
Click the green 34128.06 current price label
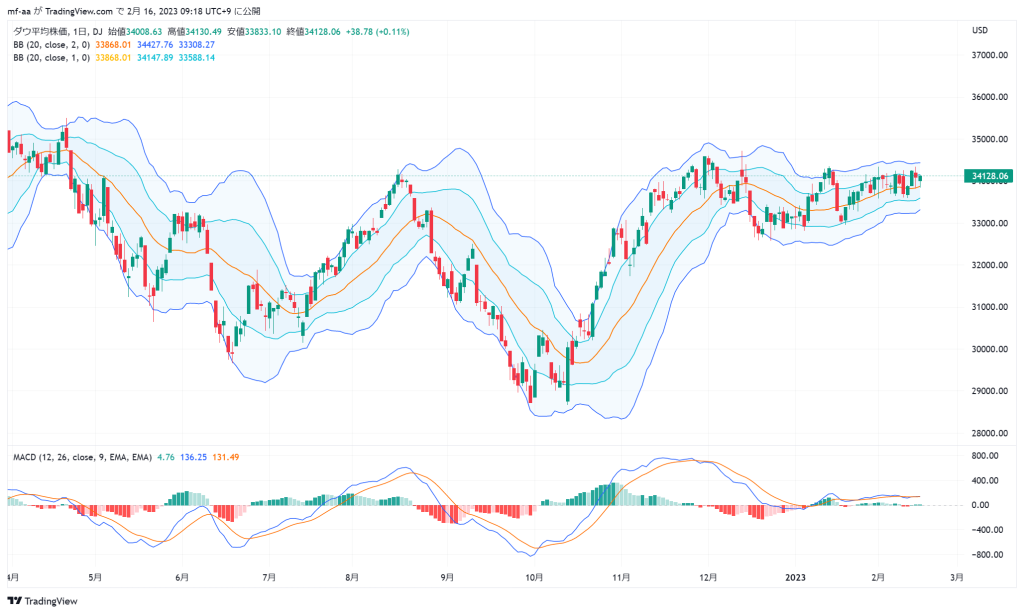point(989,176)
